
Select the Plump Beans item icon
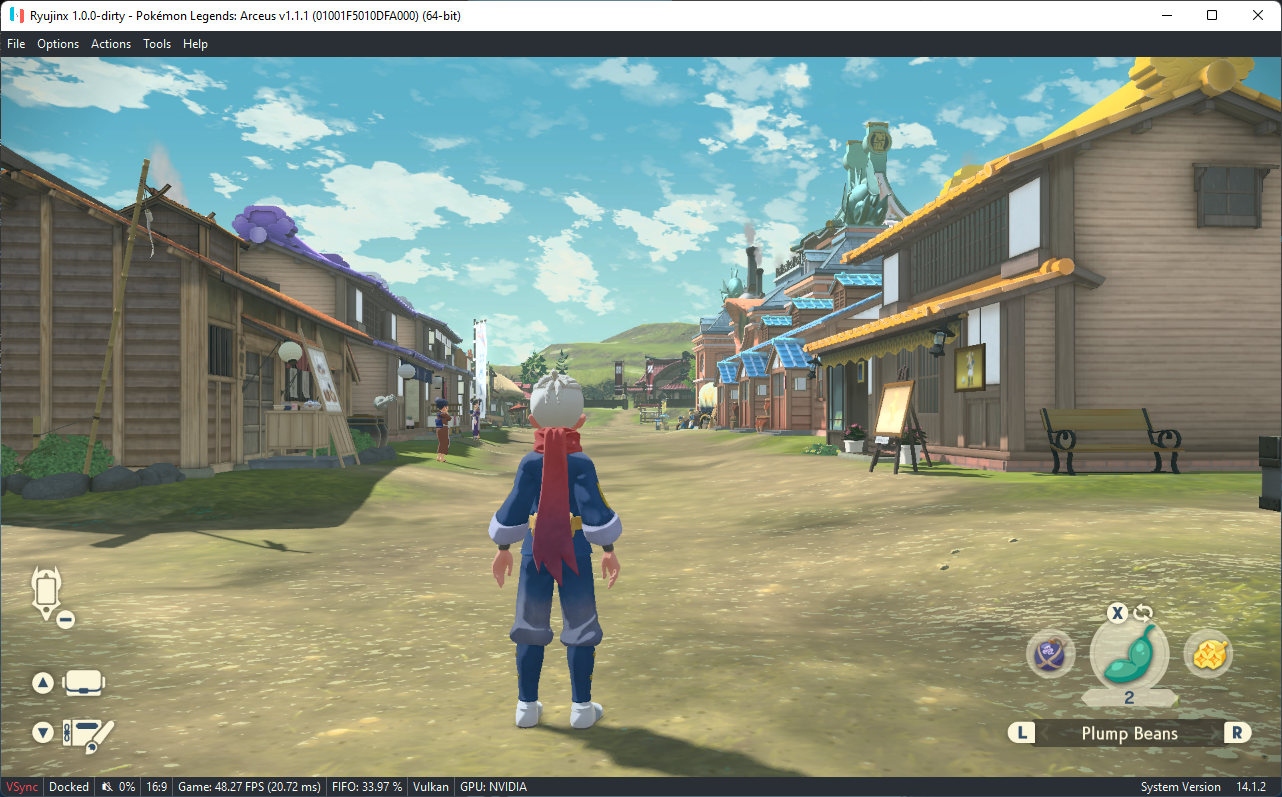pos(1128,654)
